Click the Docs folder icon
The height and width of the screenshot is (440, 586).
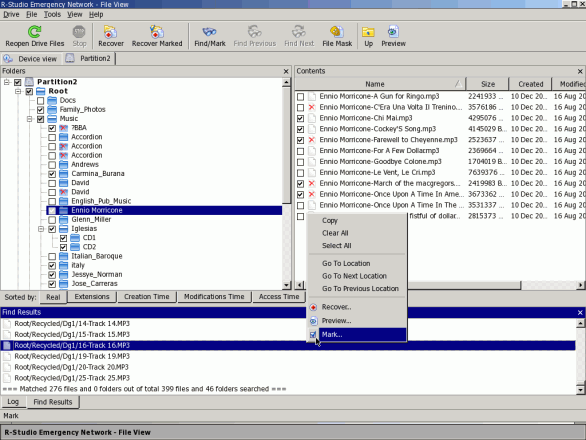52,100
